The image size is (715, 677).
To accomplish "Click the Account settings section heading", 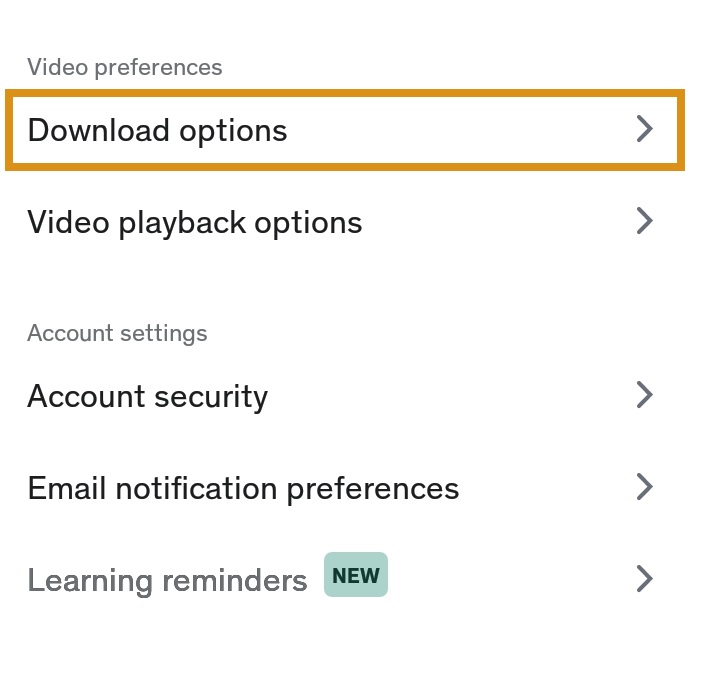I will 117,333.
